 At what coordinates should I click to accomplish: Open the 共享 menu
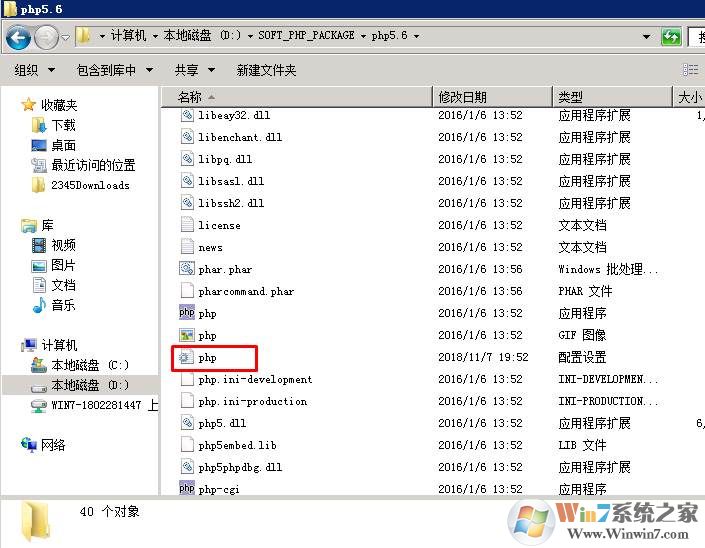pyautogui.click(x=195, y=70)
